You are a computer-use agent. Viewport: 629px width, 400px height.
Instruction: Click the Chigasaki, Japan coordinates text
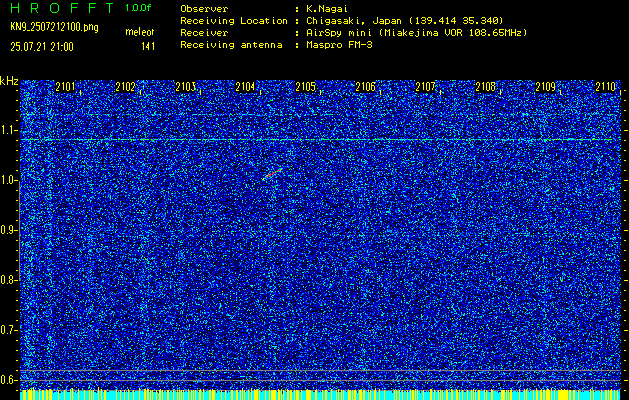[405, 21]
